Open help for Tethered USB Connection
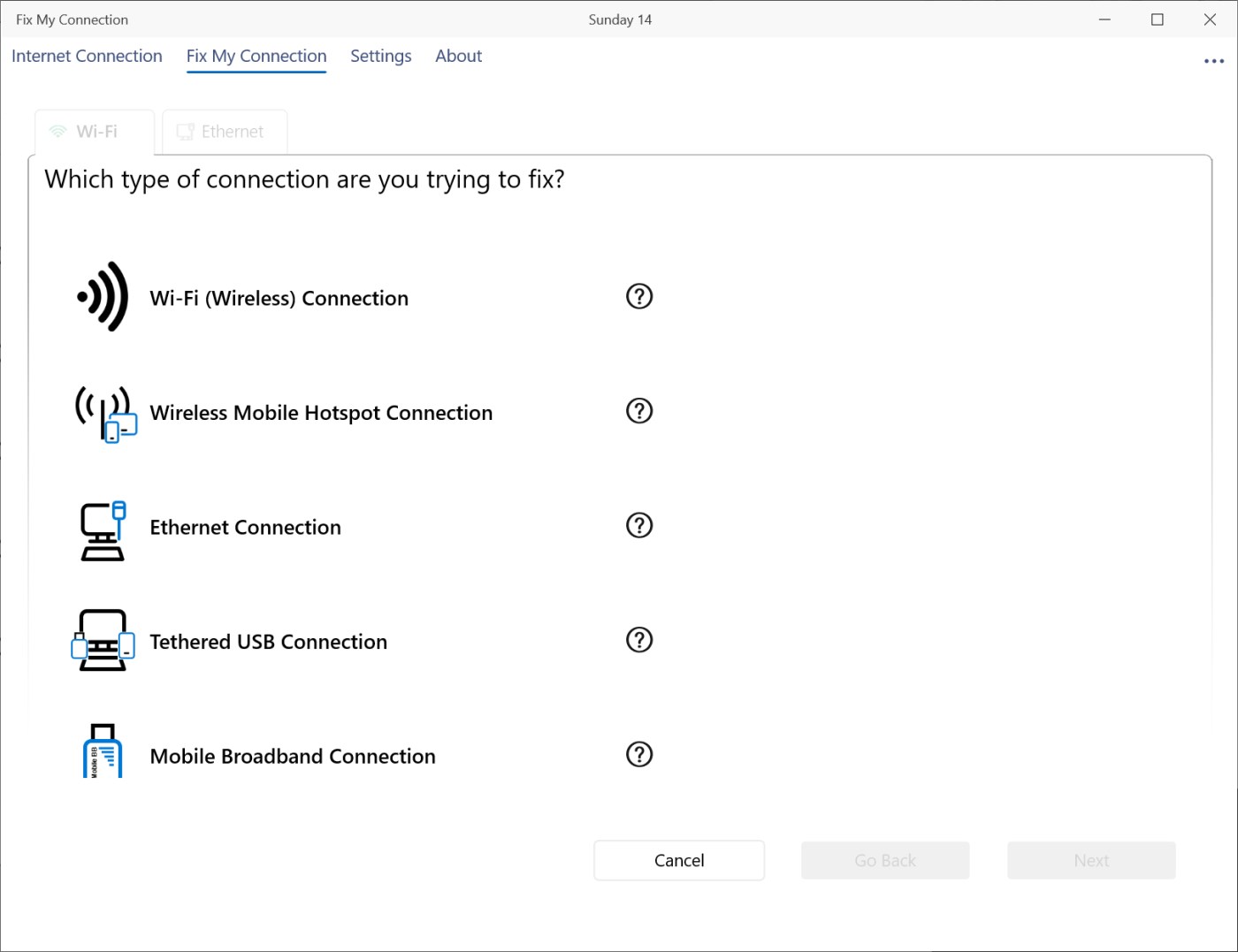The width and height of the screenshot is (1238, 952). pos(638,640)
